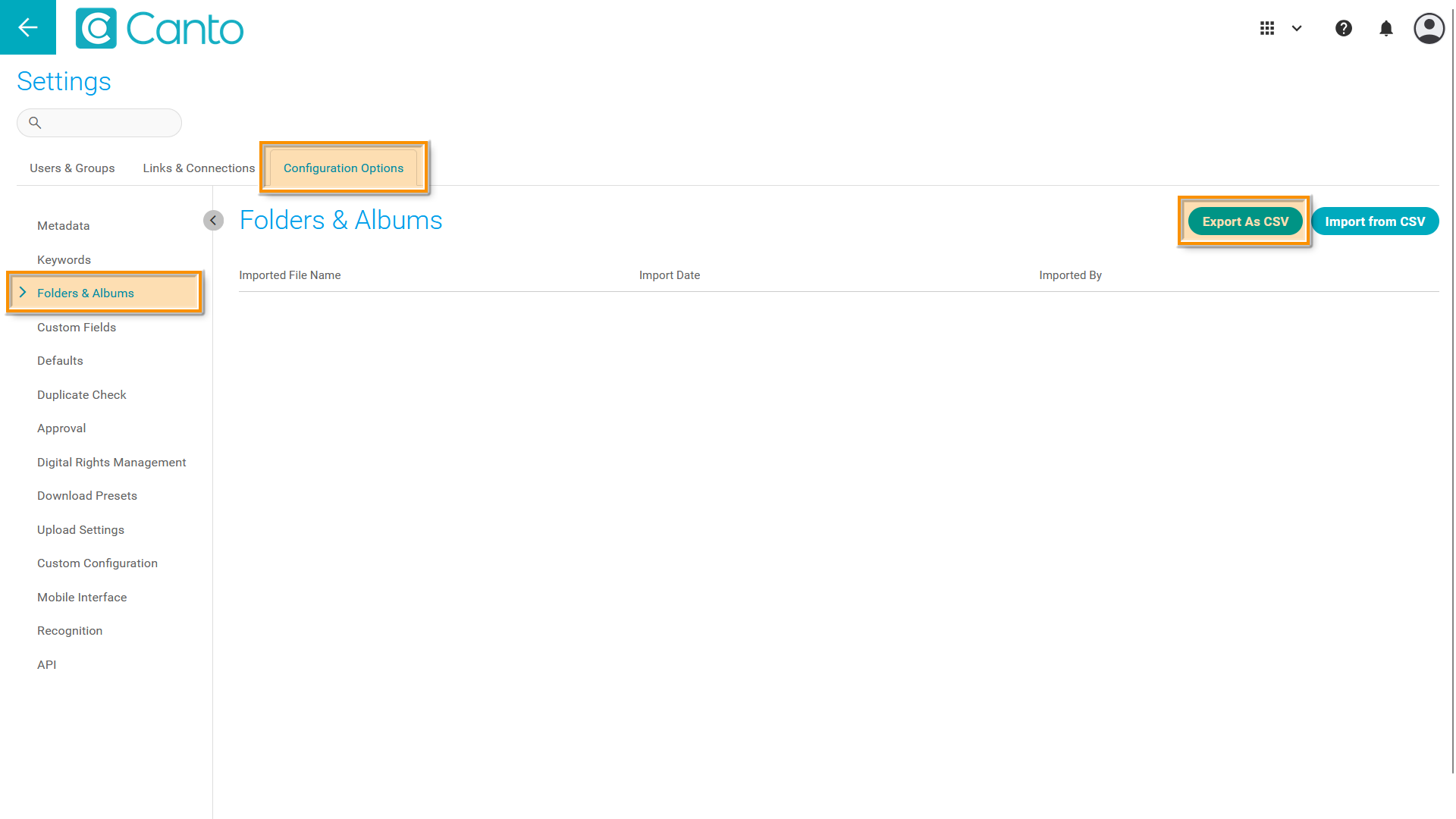This screenshot has width=1456, height=819.
Task: Expand dropdown arrow beside apps grid
Action: 1297,28
